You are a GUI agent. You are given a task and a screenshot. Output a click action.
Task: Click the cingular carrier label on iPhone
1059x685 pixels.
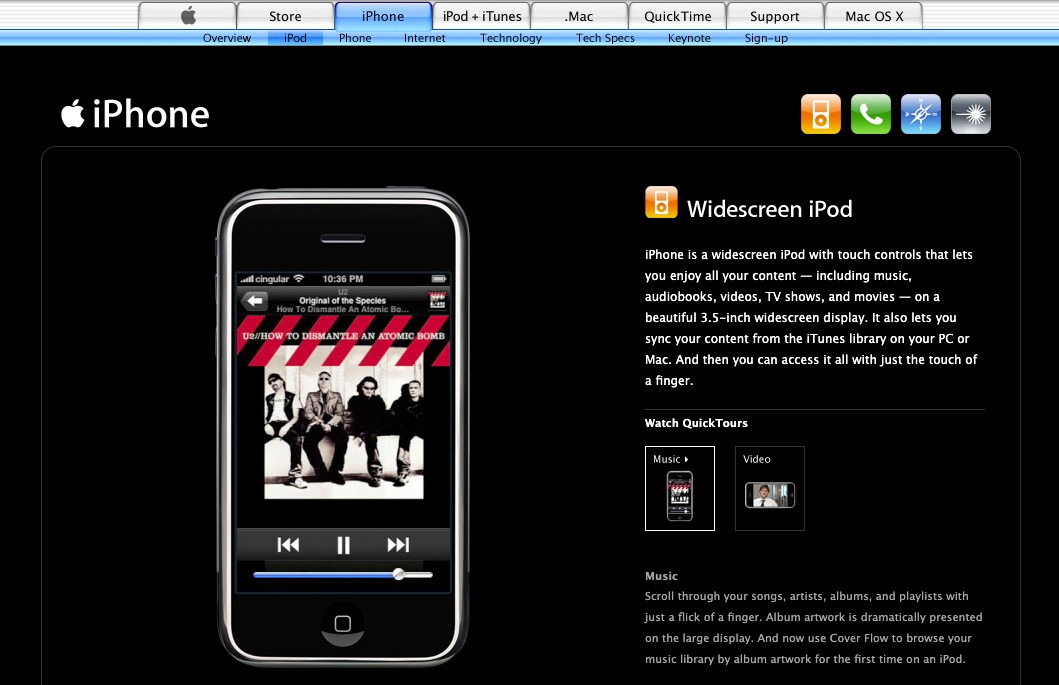pos(272,279)
